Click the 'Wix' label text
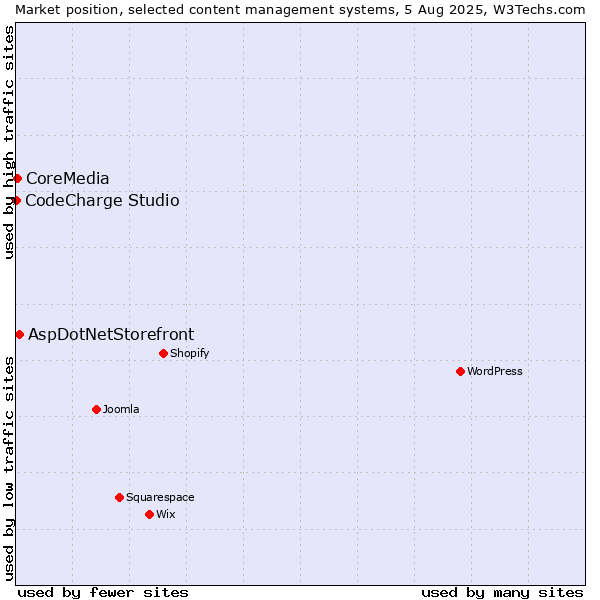The height and width of the screenshot is (600, 600). click(166, 514)
